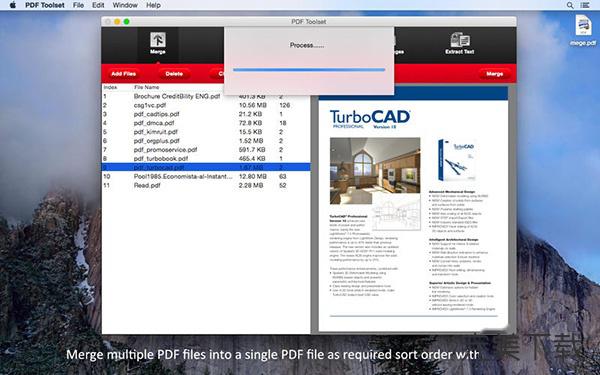The image size is (600, 375).
Task: Select pdf_dmca.pdf row
Action: click(x=206, y=123)
